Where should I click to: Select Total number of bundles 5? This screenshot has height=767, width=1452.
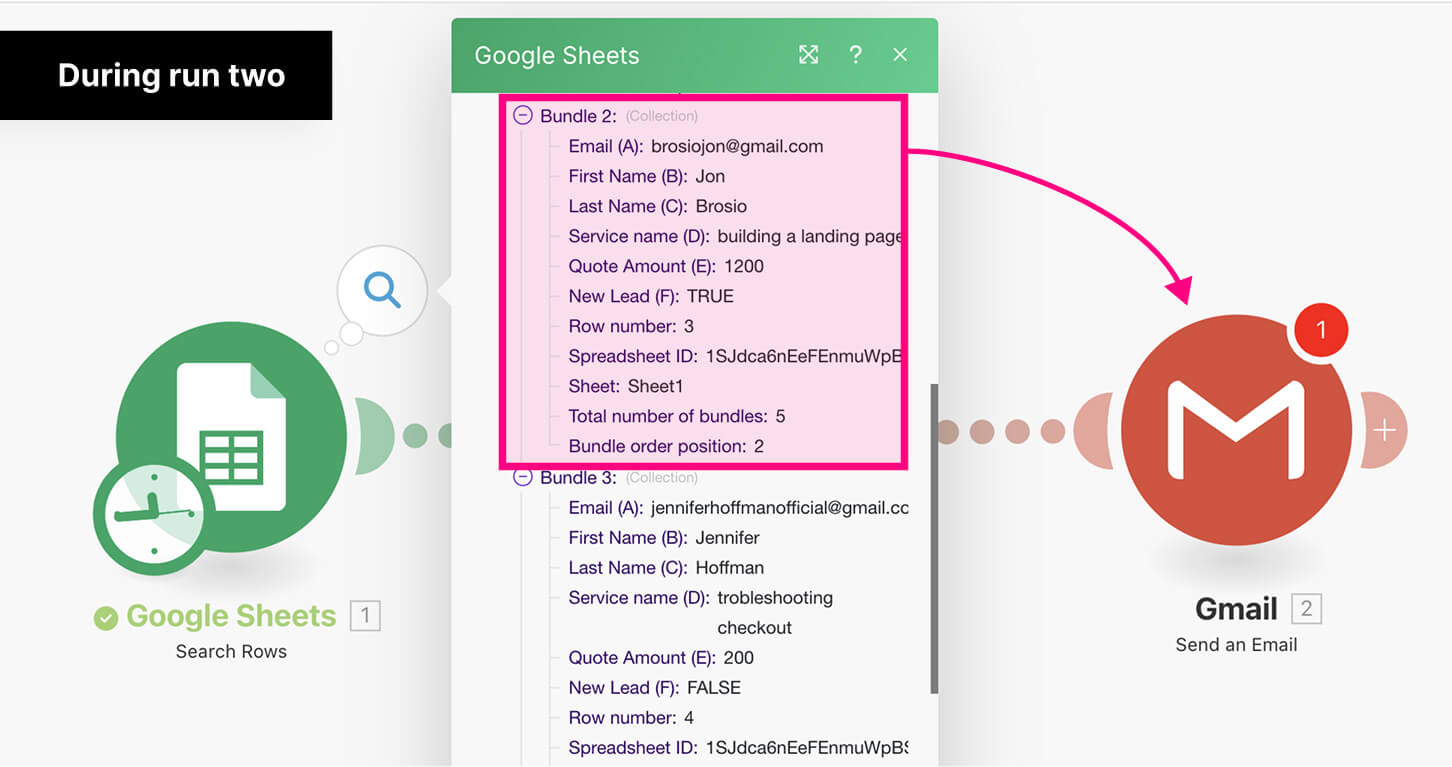780,416
